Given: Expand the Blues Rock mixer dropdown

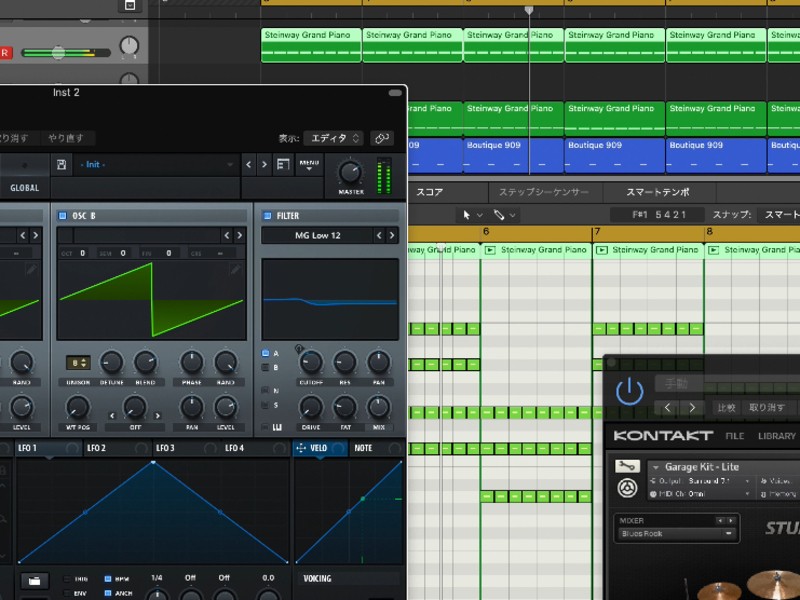Looking at the screenshot, I should point(729,534).
